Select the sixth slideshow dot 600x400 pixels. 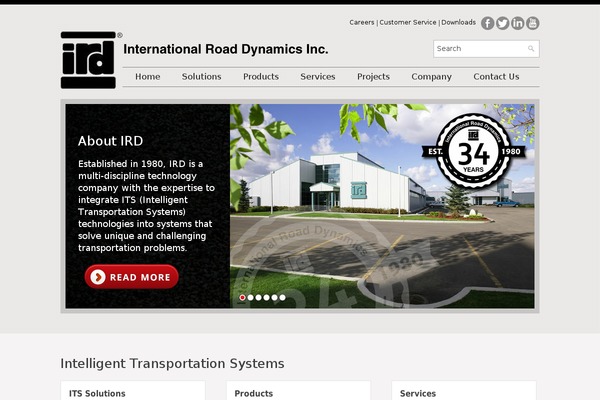tap(282, 297)
